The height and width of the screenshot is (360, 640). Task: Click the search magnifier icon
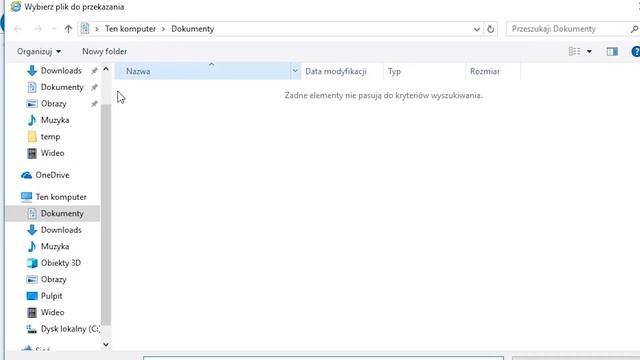tap(634, 29)
